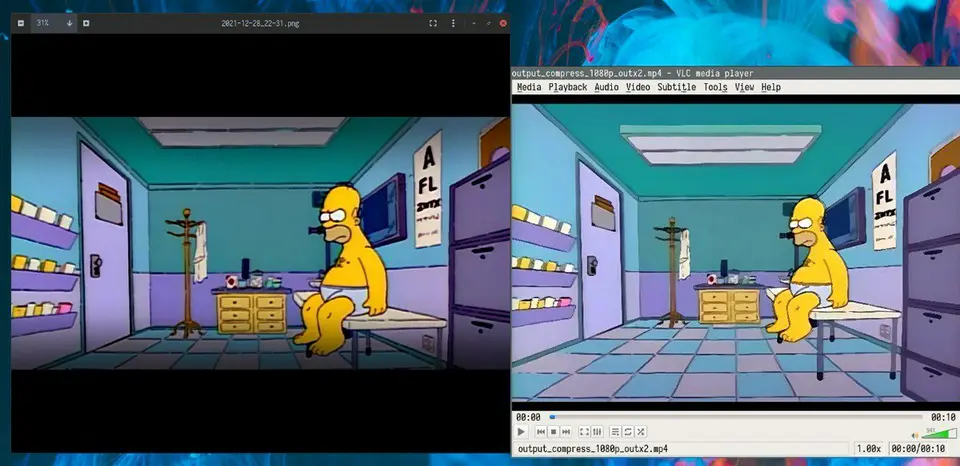Viewport: 960px width, 466px height.
Task: Click the previous media button in VLC
Action: 541,432
